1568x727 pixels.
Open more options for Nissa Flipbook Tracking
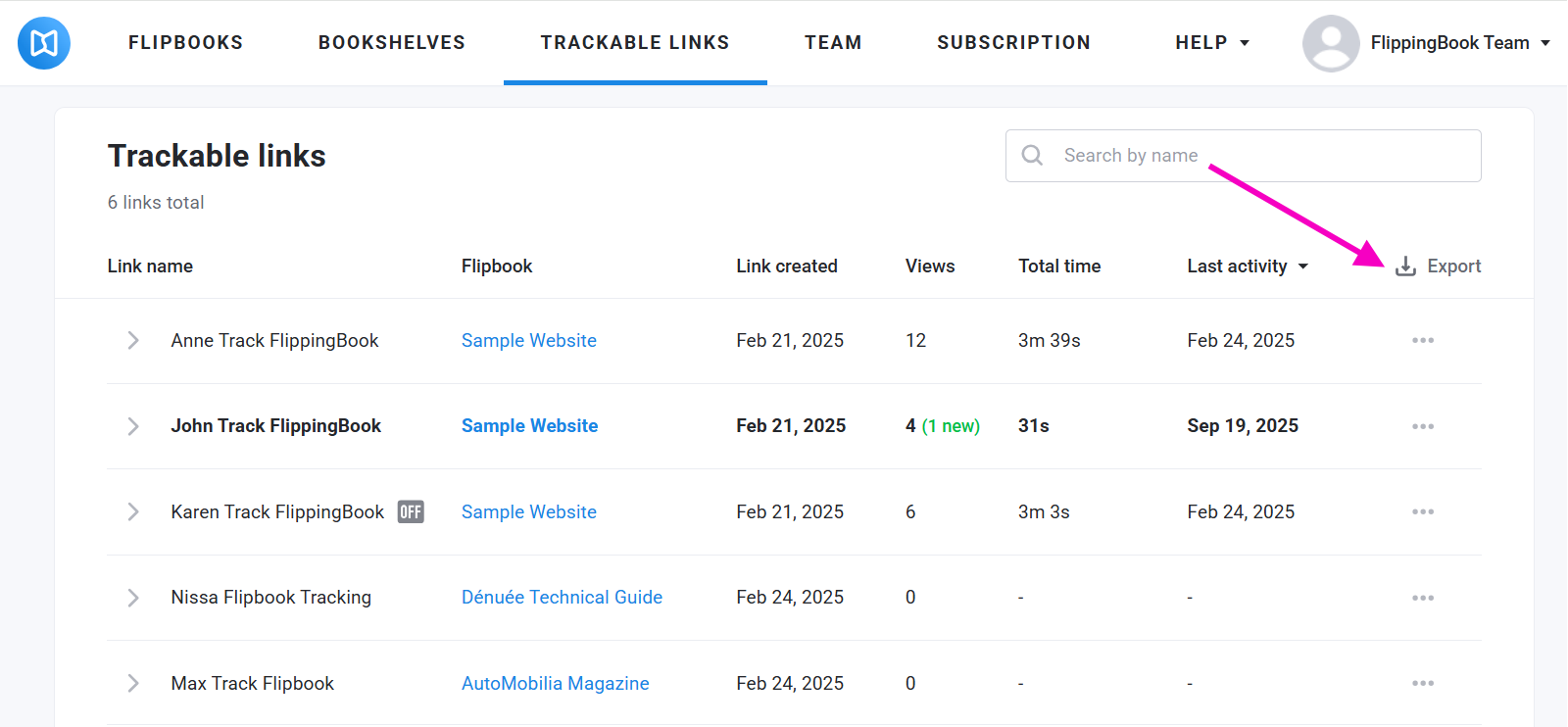pyautogui.click(x=1422, y=598)
